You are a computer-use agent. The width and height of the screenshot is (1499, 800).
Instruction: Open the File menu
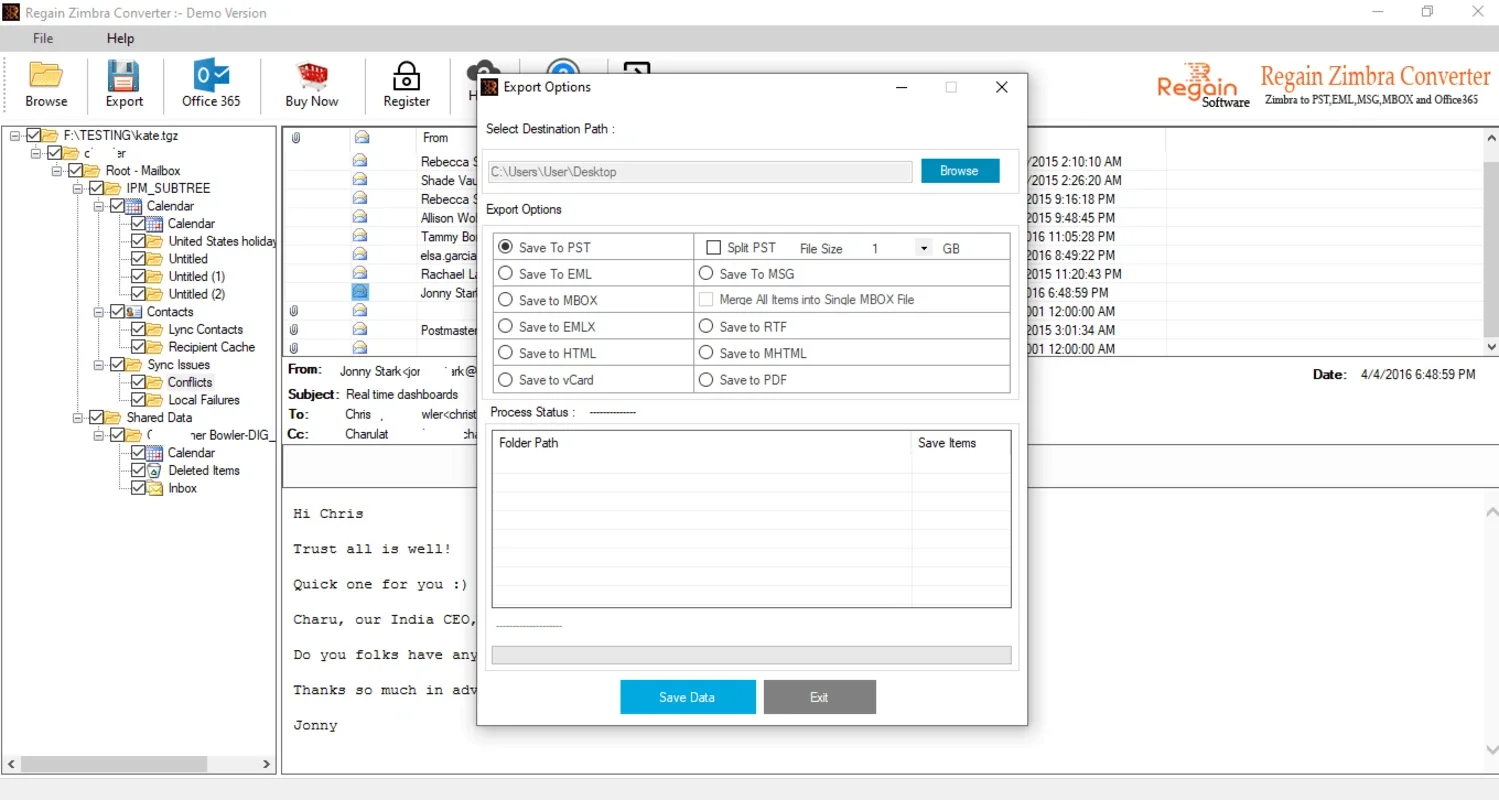43,38
